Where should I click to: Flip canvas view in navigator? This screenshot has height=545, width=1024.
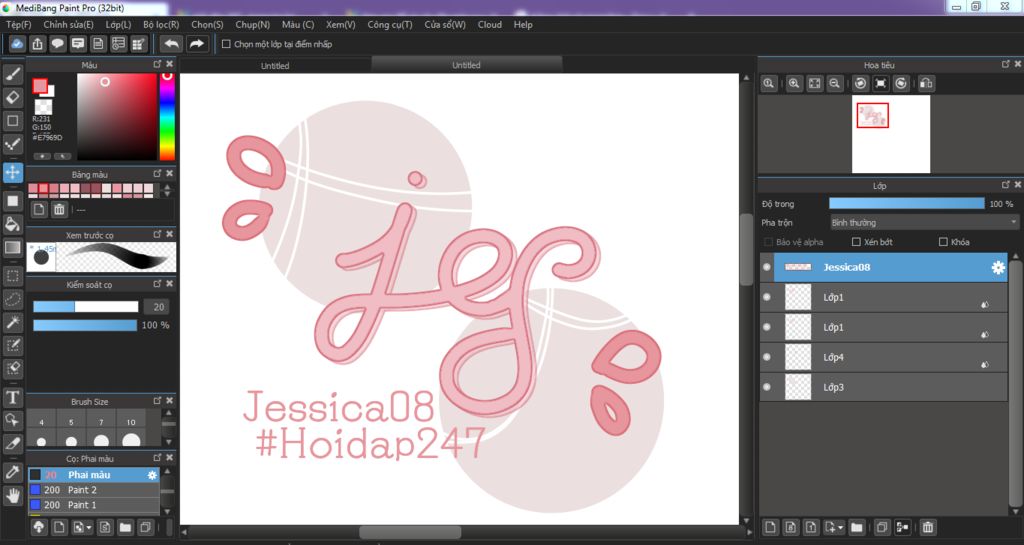925,84
